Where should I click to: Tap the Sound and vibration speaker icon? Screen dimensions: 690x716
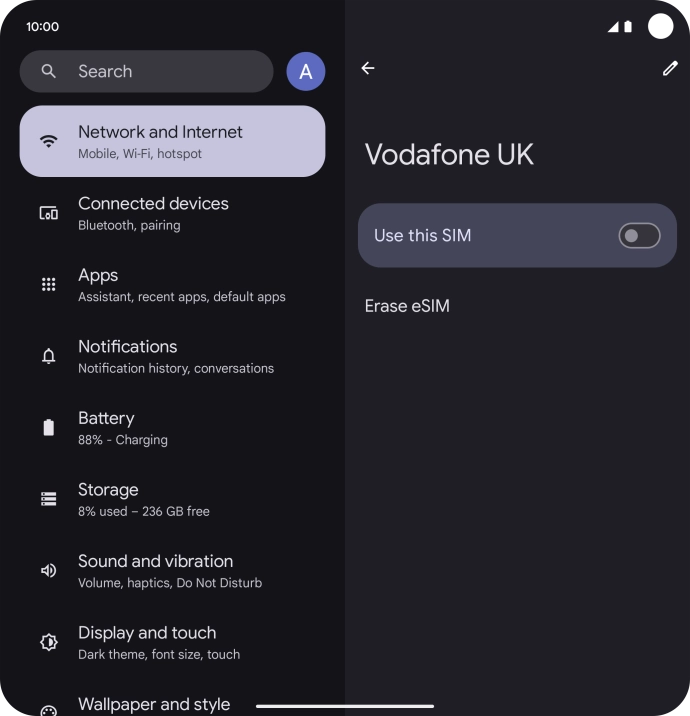pyautogui.click(x=48, y=571)
